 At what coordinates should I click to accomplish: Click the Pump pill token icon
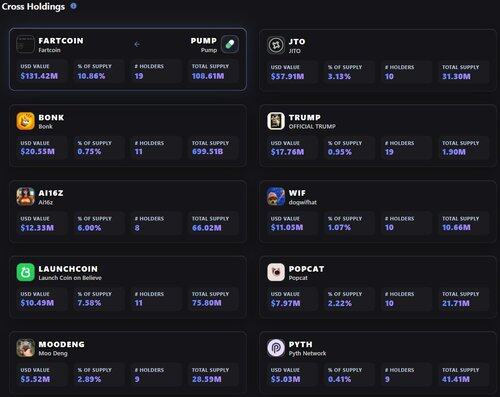coord(230,44)
